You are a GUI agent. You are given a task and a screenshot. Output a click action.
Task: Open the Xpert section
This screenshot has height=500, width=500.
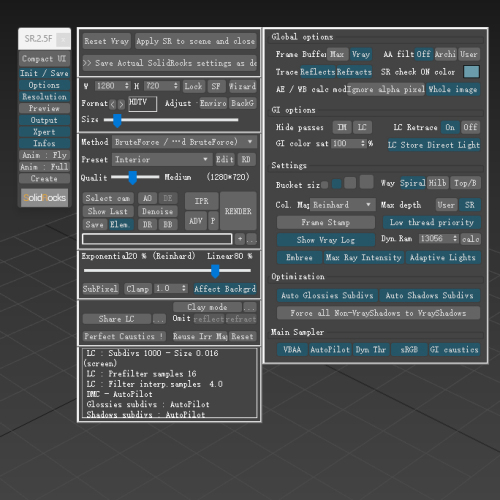[44, 132]
